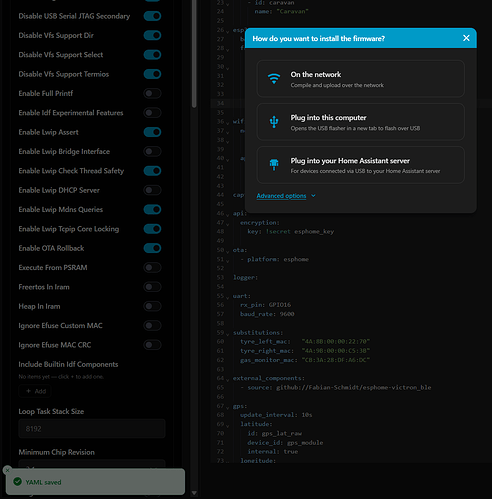Choose Plug into your Home Assistant server

click(360, 165)
